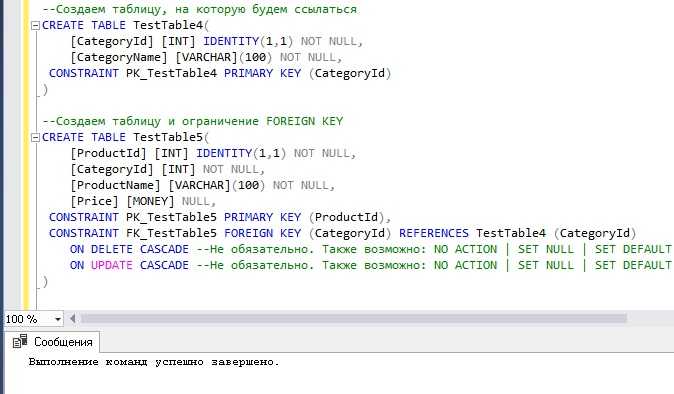Click the REFERENCES keyword
Viewport: 674px width, 394px height.
coord(434,233)
